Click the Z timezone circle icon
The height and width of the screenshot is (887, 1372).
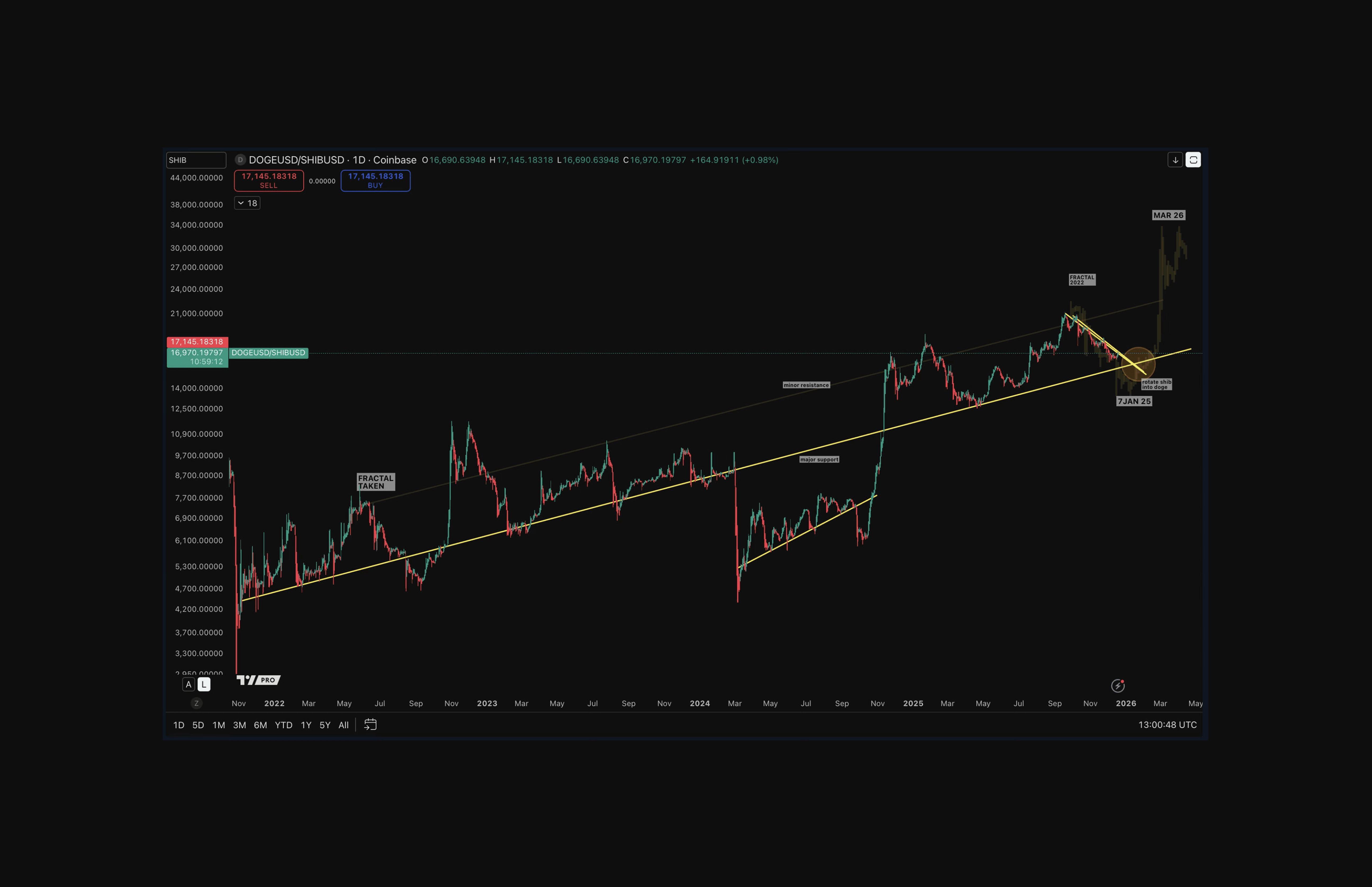coord(196,703)
